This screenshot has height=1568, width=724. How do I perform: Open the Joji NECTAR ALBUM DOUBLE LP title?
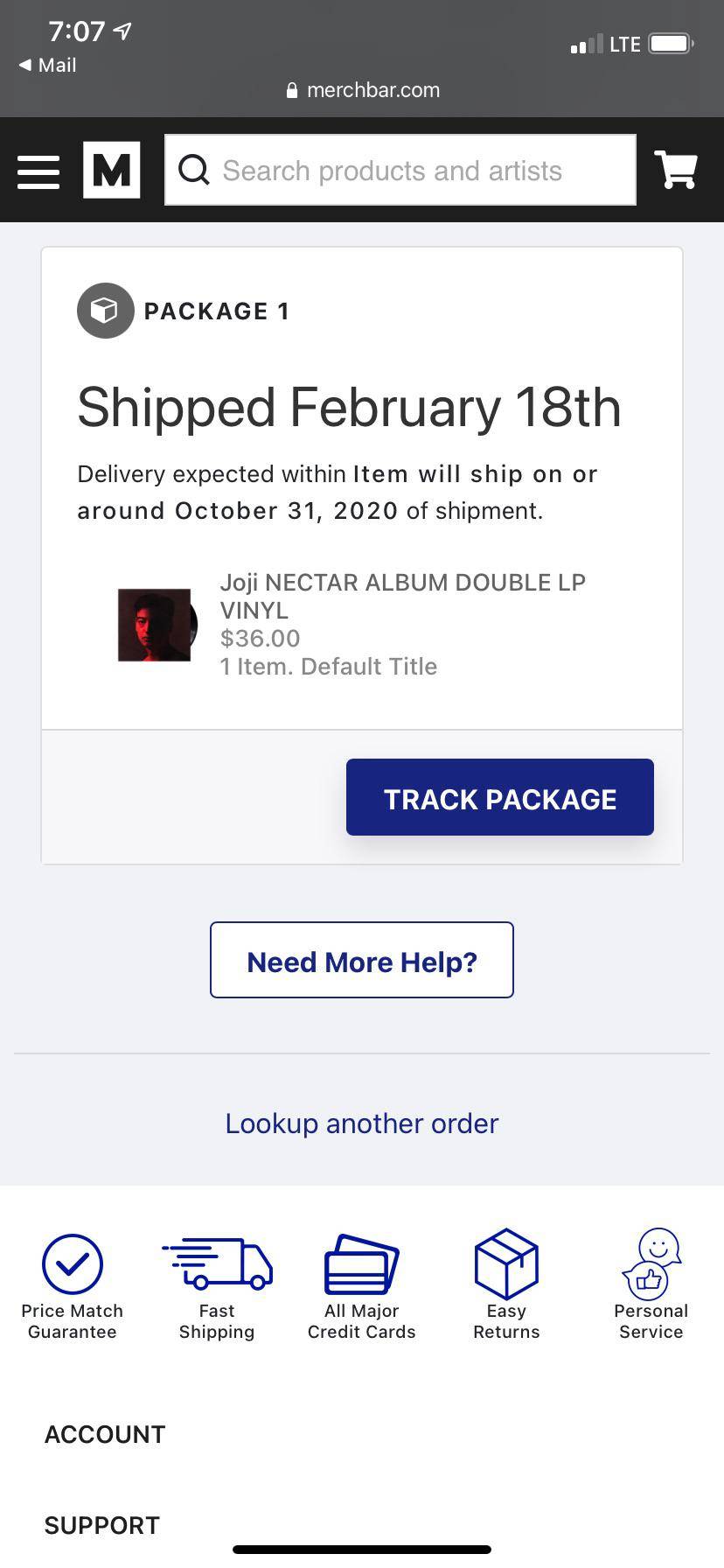(x=402, y=596)
